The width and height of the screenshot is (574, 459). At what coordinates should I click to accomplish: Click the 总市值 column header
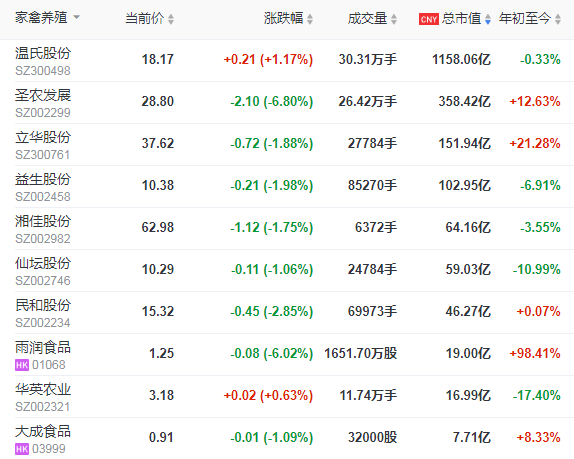click(x=461, y=18)
